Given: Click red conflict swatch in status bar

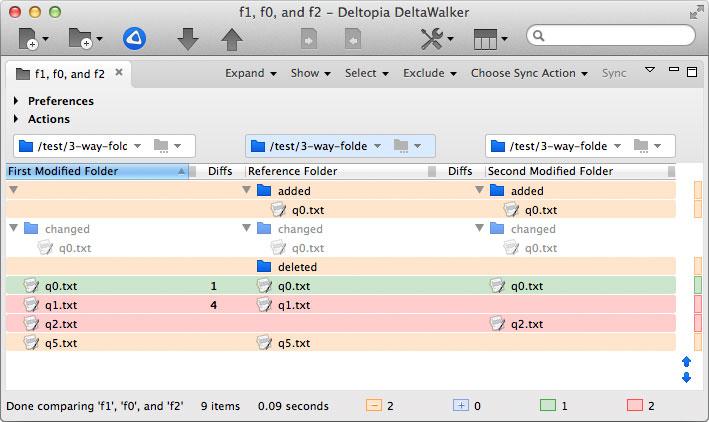Looking at the screenshot, I should (x=634, y=405).
